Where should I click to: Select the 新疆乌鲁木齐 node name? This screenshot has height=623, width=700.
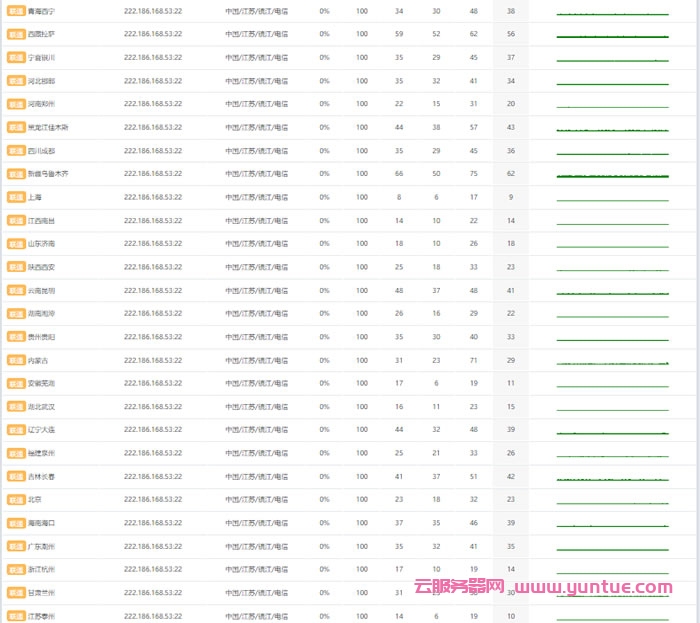pyautogui.click(x=48, y=174)
